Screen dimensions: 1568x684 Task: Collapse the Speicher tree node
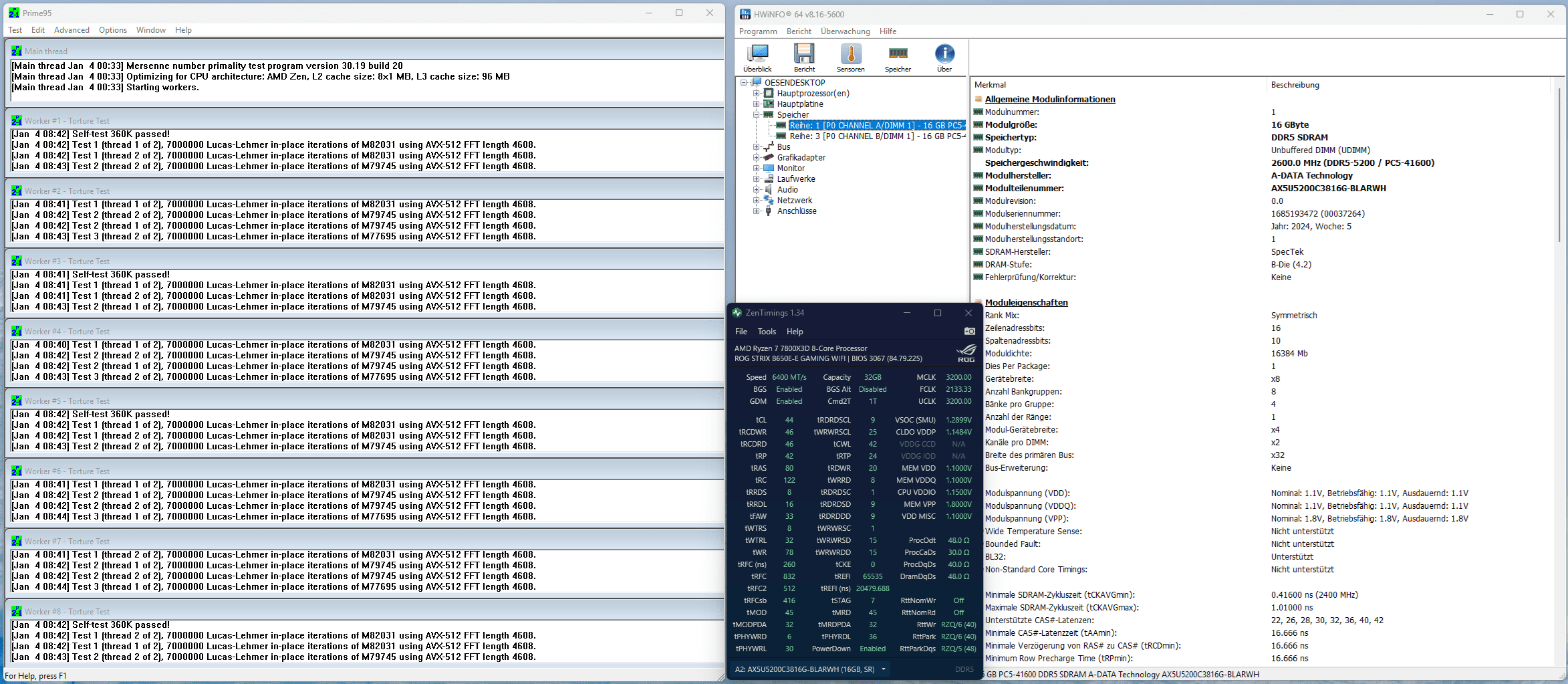click(756, 115)
